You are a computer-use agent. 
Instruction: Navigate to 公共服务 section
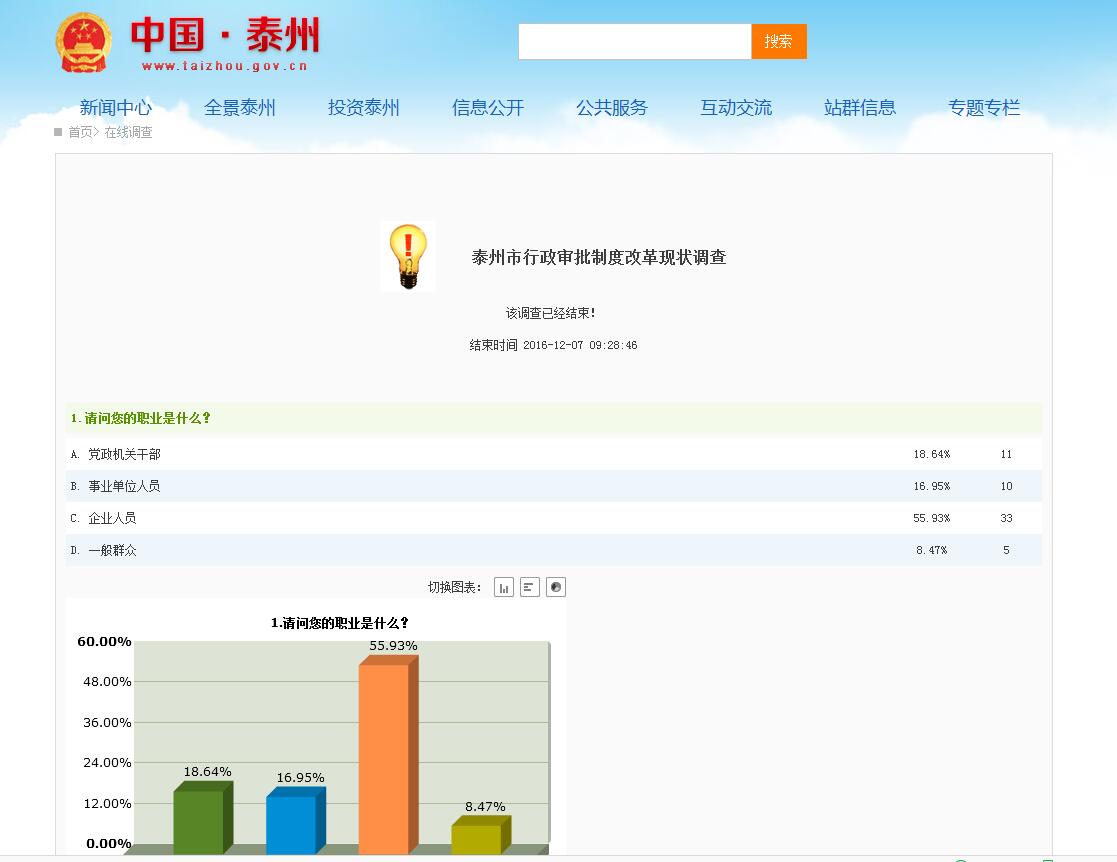point(612,108)
